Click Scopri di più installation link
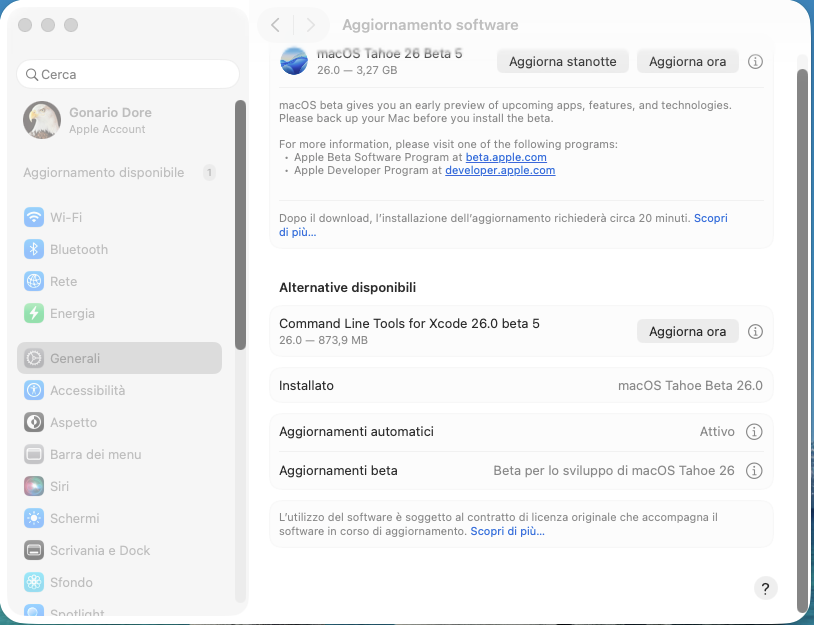Image resolution: width=814 pixels, height=625 pixels. point(711,218)
